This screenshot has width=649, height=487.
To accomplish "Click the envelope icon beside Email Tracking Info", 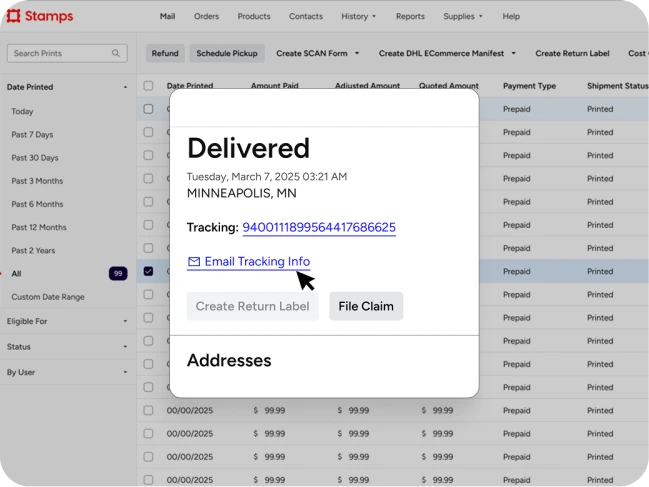I will [194, 261].
